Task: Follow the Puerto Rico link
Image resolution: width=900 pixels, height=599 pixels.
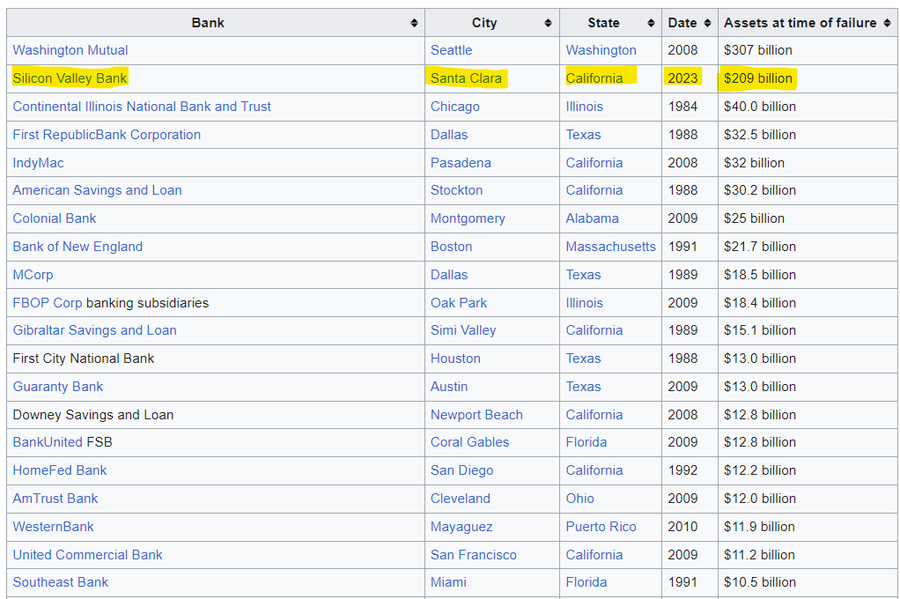Action: [601, 527]
